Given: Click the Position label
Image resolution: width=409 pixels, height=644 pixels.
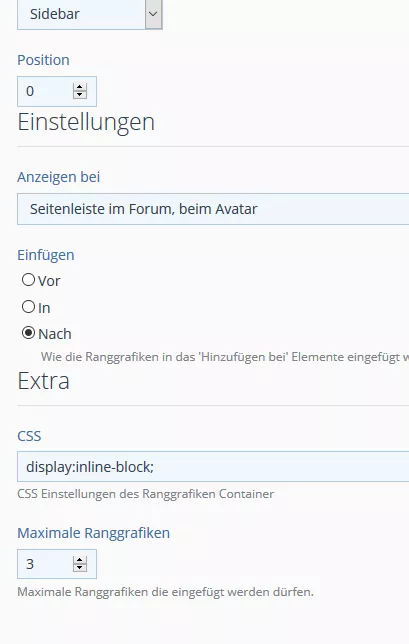Looking at the screenshot, I should pyautogui.click(x=43, y=60).
